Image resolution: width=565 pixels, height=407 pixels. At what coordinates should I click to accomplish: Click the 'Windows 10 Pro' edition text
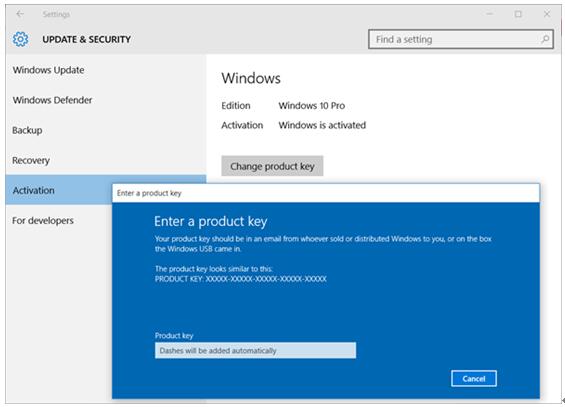click(x=312, y=106)
